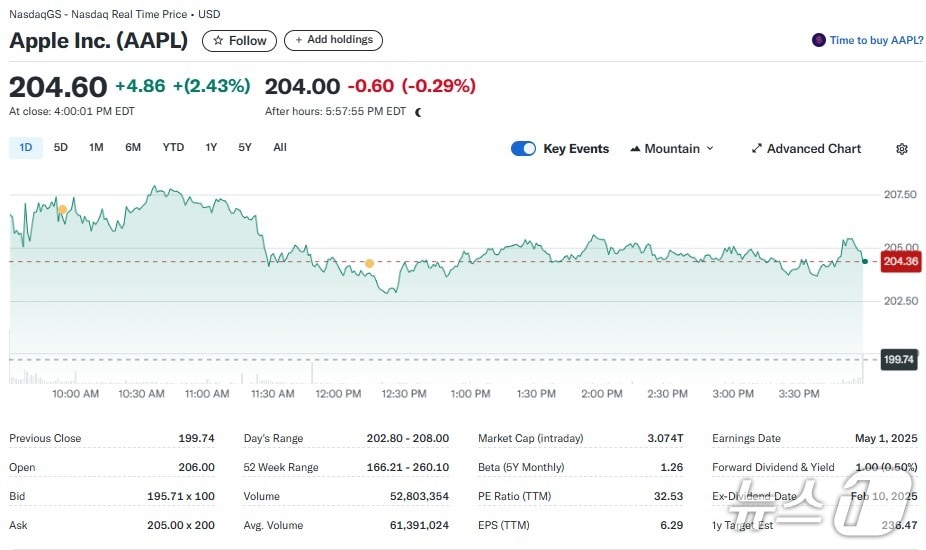Select the 1M chart range

pos(96,148)
